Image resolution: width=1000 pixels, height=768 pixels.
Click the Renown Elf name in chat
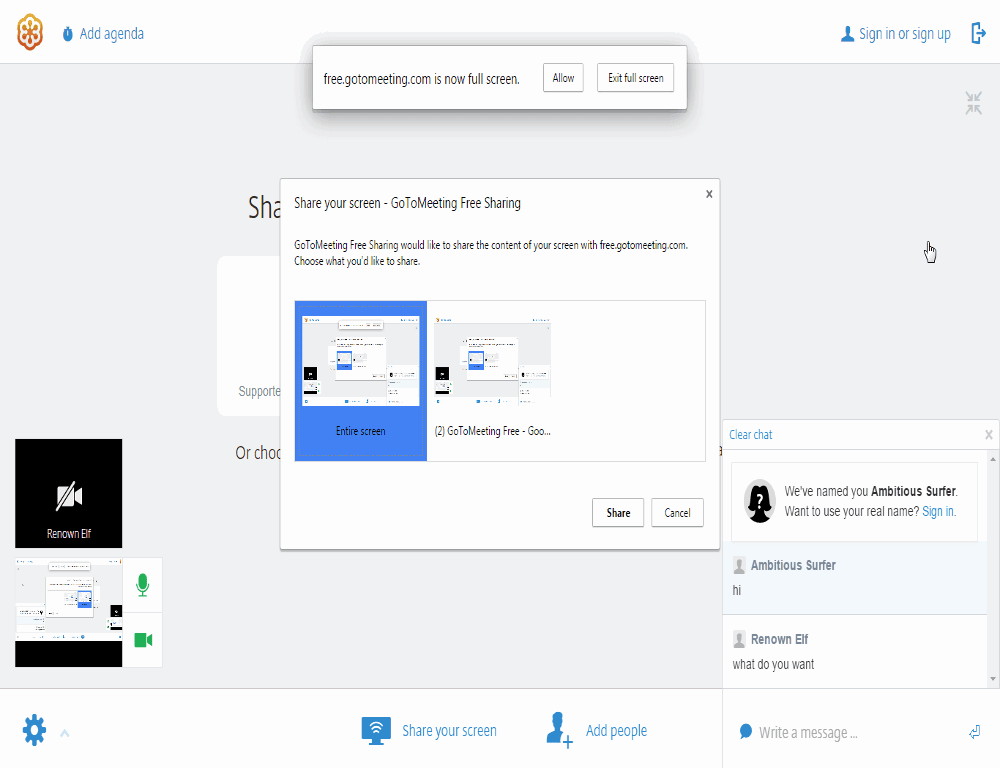[x=779, y=639]
